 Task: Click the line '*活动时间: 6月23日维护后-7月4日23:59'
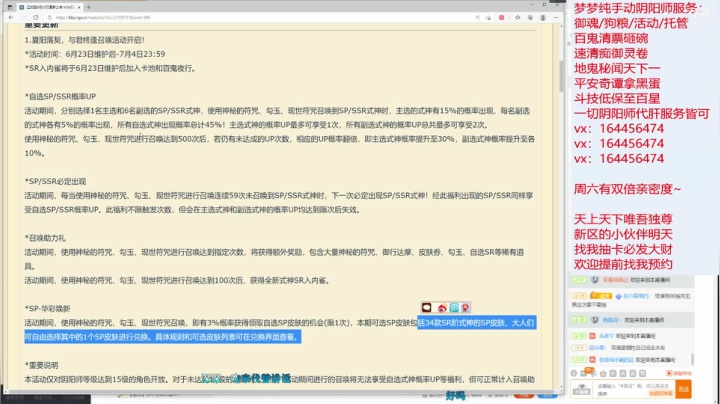tap(95, 54)
